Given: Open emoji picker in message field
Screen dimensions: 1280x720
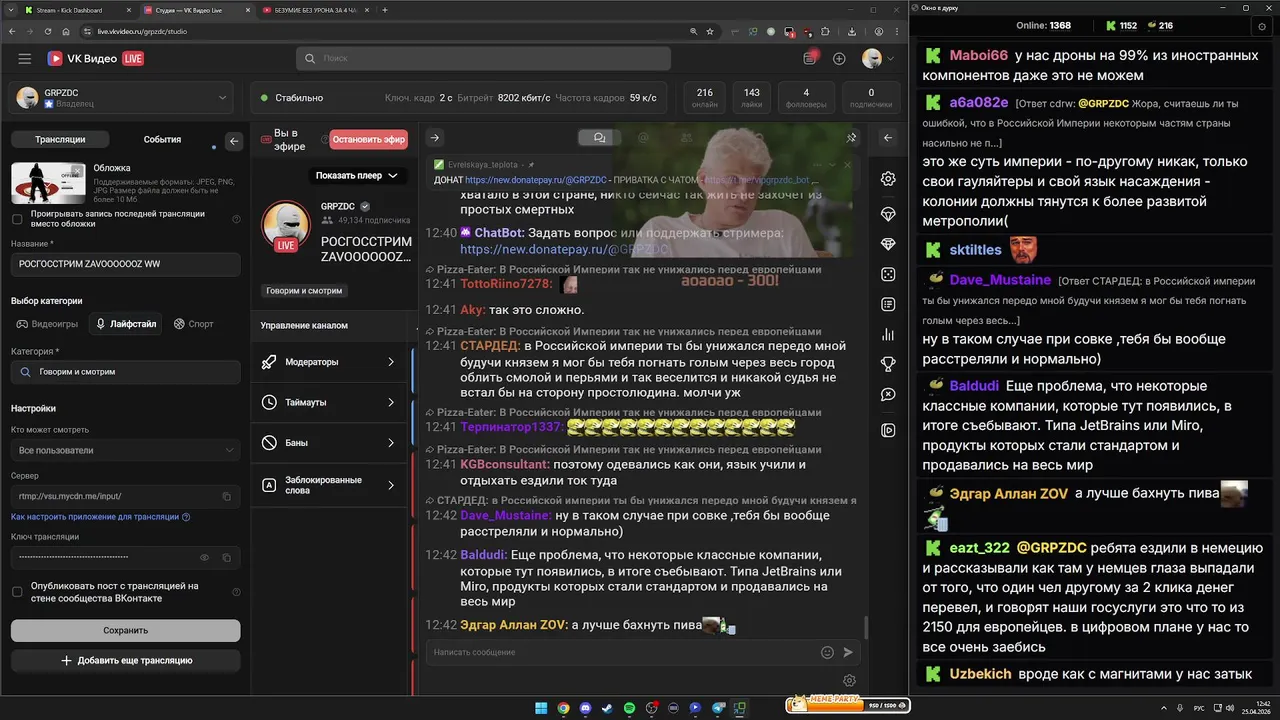Looking at the screenshot, I should tap(827, 652).
